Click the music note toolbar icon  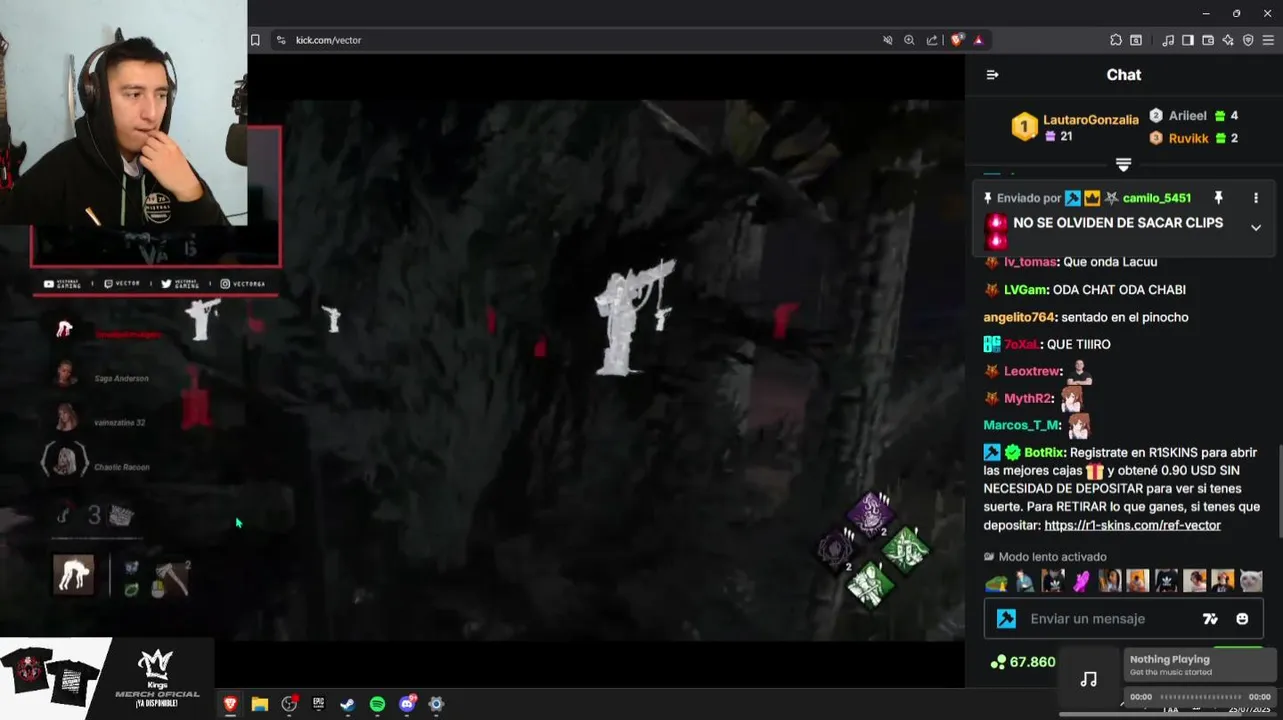click(x=1168, y=40)
